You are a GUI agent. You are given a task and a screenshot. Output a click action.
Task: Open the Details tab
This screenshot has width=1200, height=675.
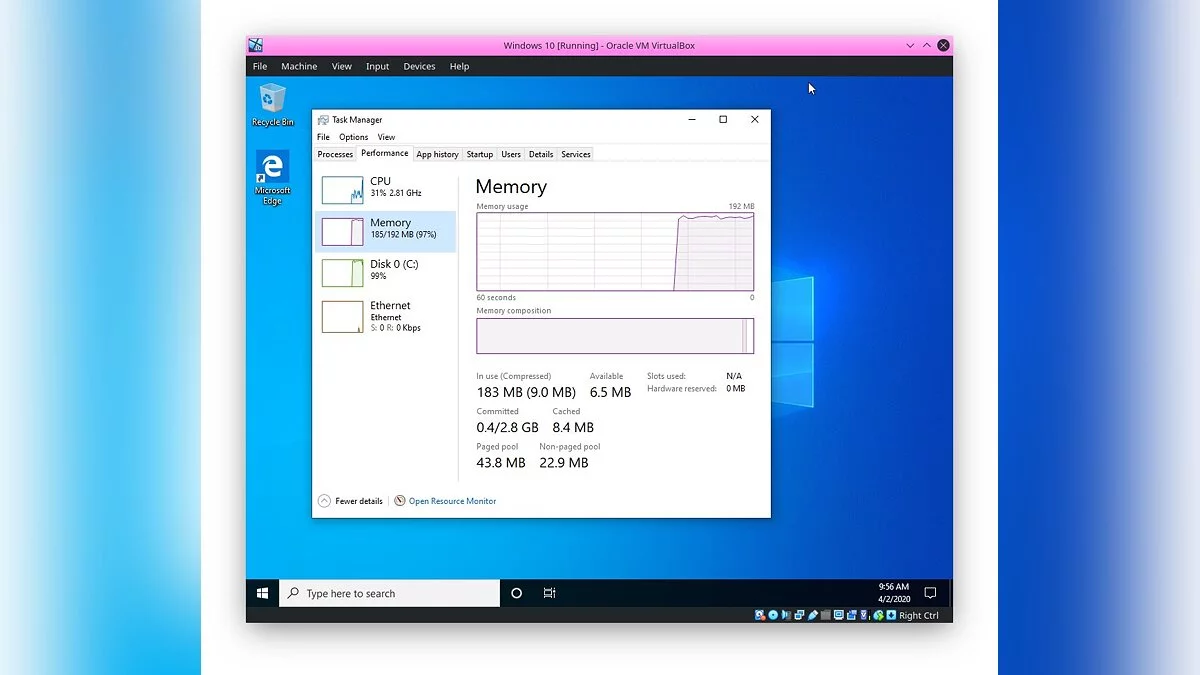click(541, 154)
